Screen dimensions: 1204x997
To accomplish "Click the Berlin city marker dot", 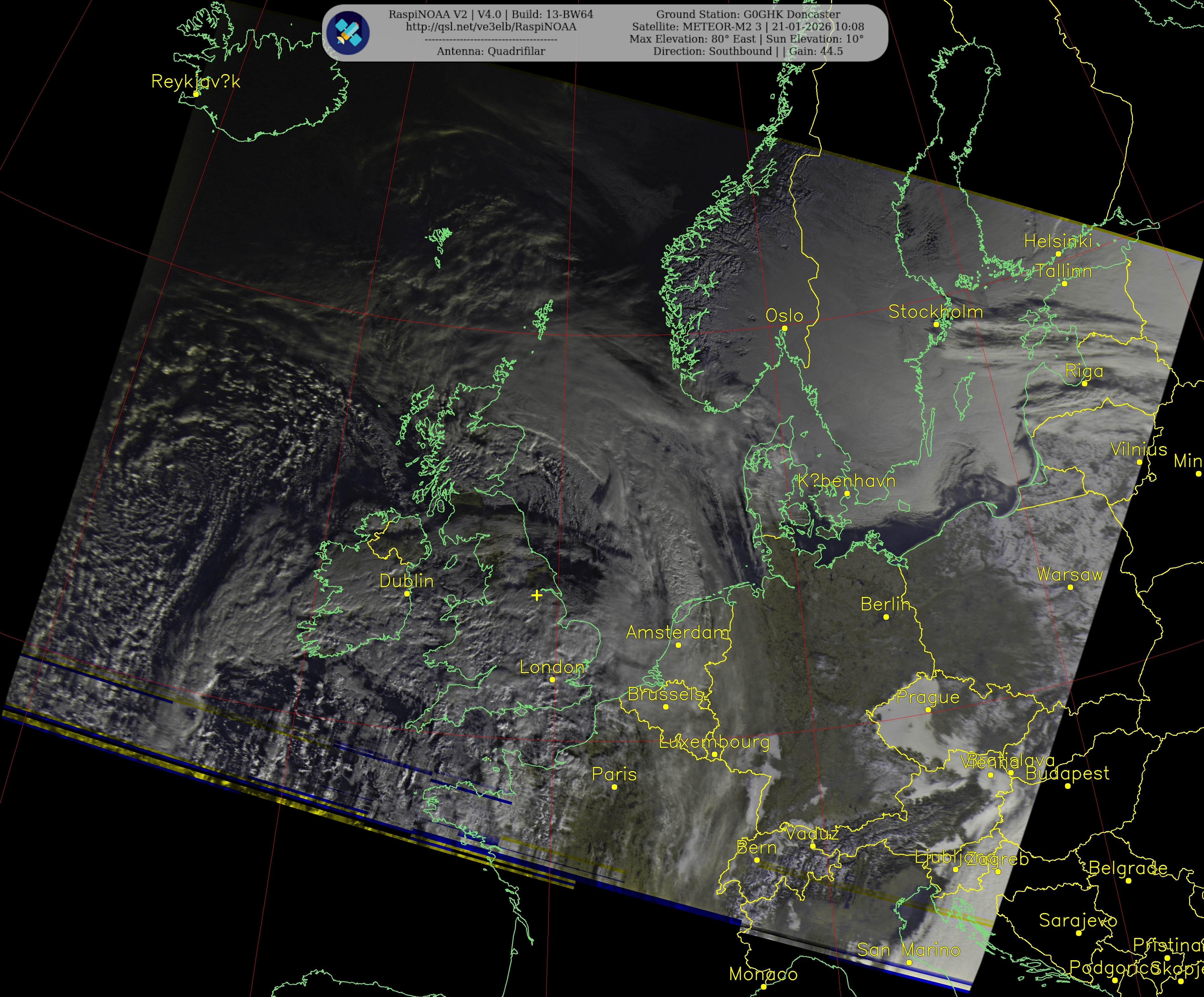I will point(886,617).
